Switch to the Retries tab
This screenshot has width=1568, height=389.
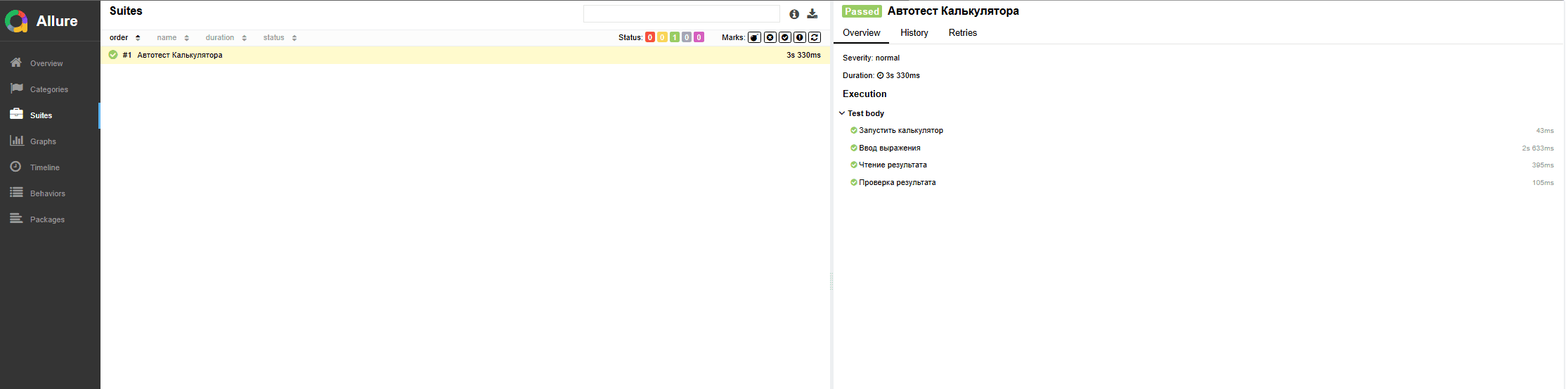point(962,33)
